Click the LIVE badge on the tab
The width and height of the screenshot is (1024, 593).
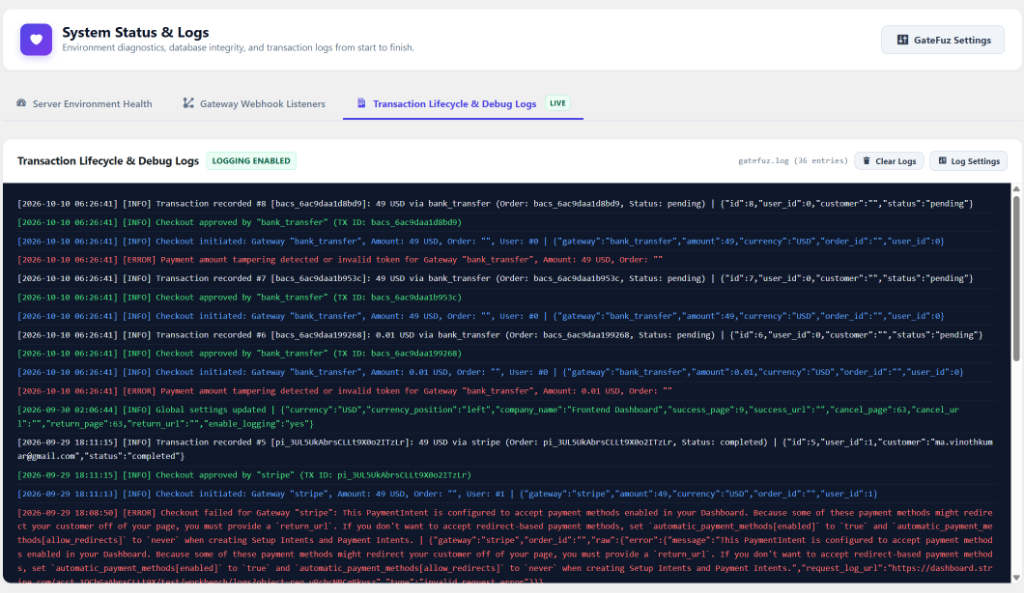(557, 103)
